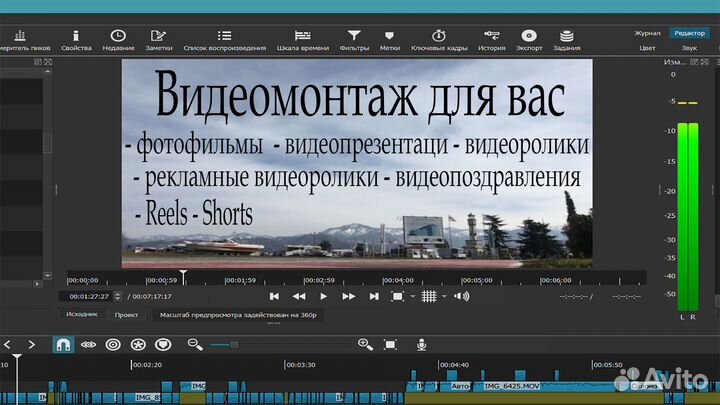This screenshot has height=405, width=720.
Task: Click the audio level meter bars
Action: pyautogui.click(x=688, y=216)
